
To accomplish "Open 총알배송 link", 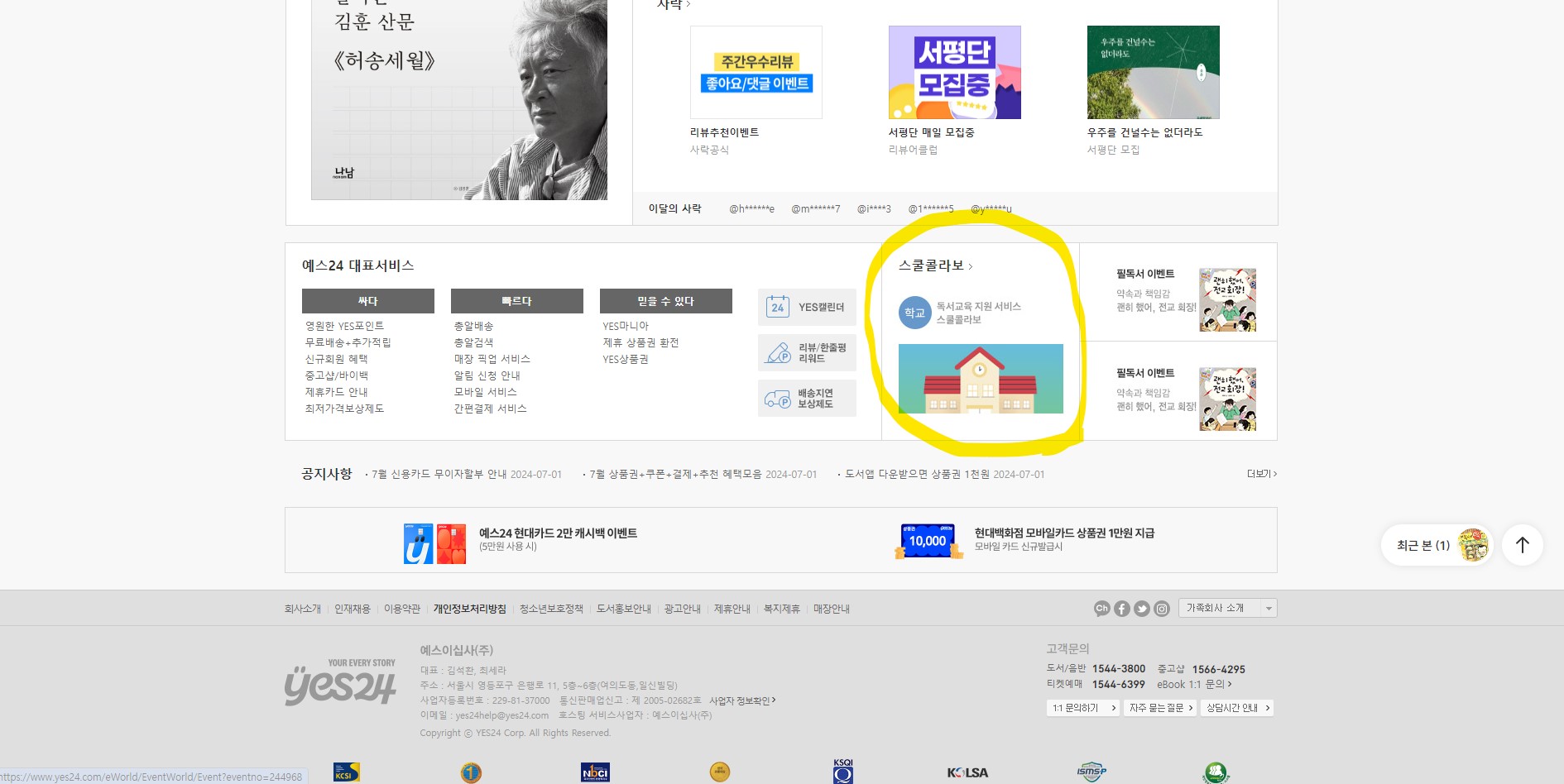I will [474, 326].
